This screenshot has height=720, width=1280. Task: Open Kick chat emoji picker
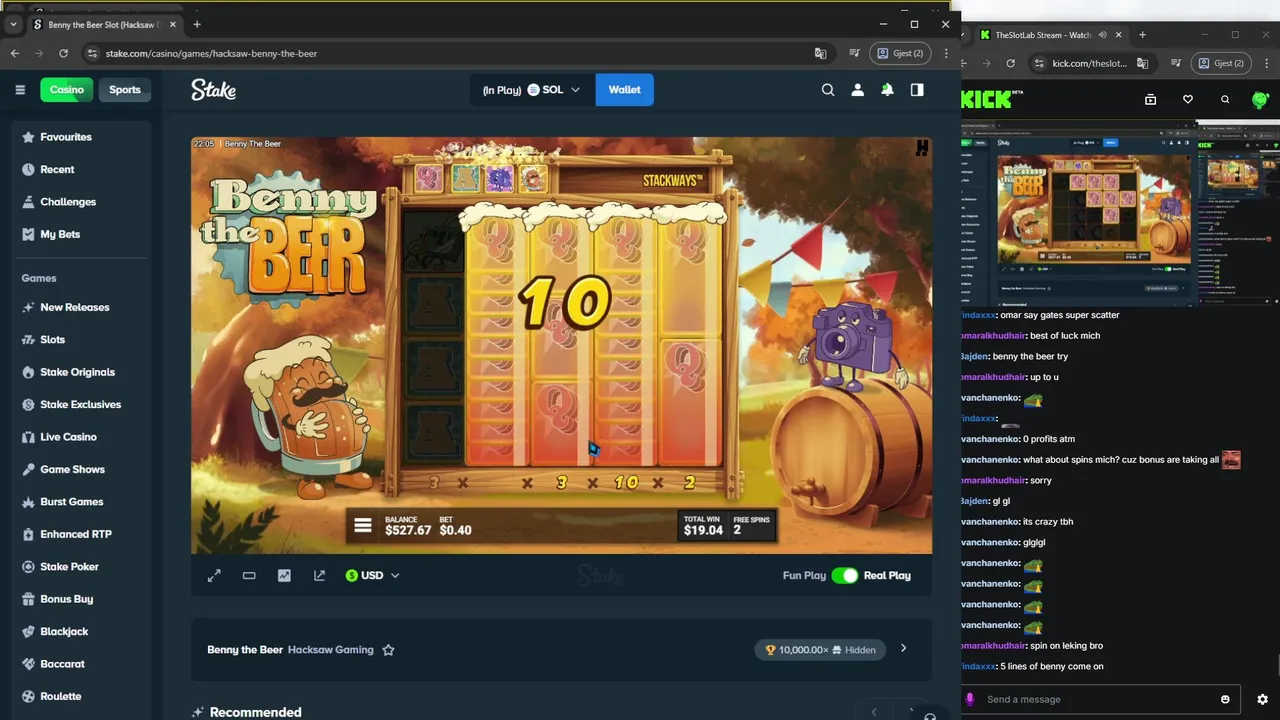pyautogui.click(x=1225, y=699)
